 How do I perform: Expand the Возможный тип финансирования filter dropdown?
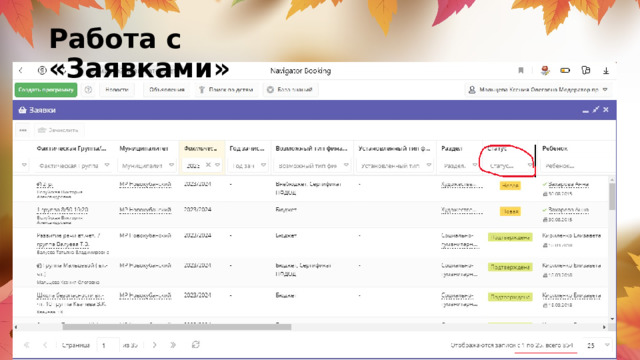tap(346, 165)
